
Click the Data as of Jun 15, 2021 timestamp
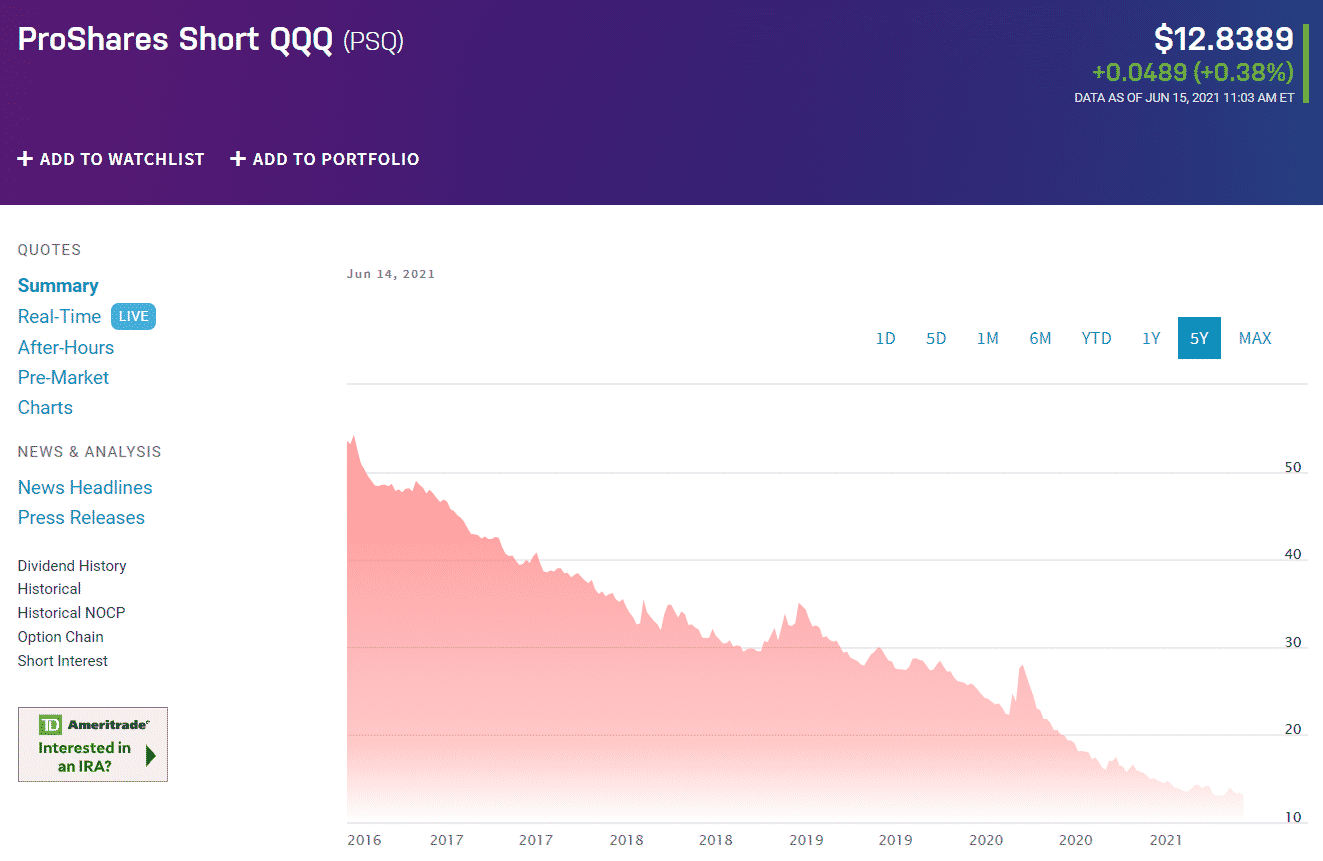(x=1184, y=98)
